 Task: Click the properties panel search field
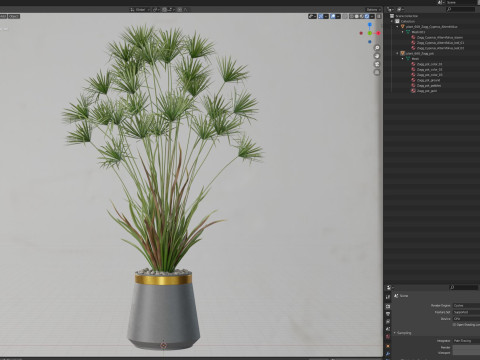pos(464,287)
